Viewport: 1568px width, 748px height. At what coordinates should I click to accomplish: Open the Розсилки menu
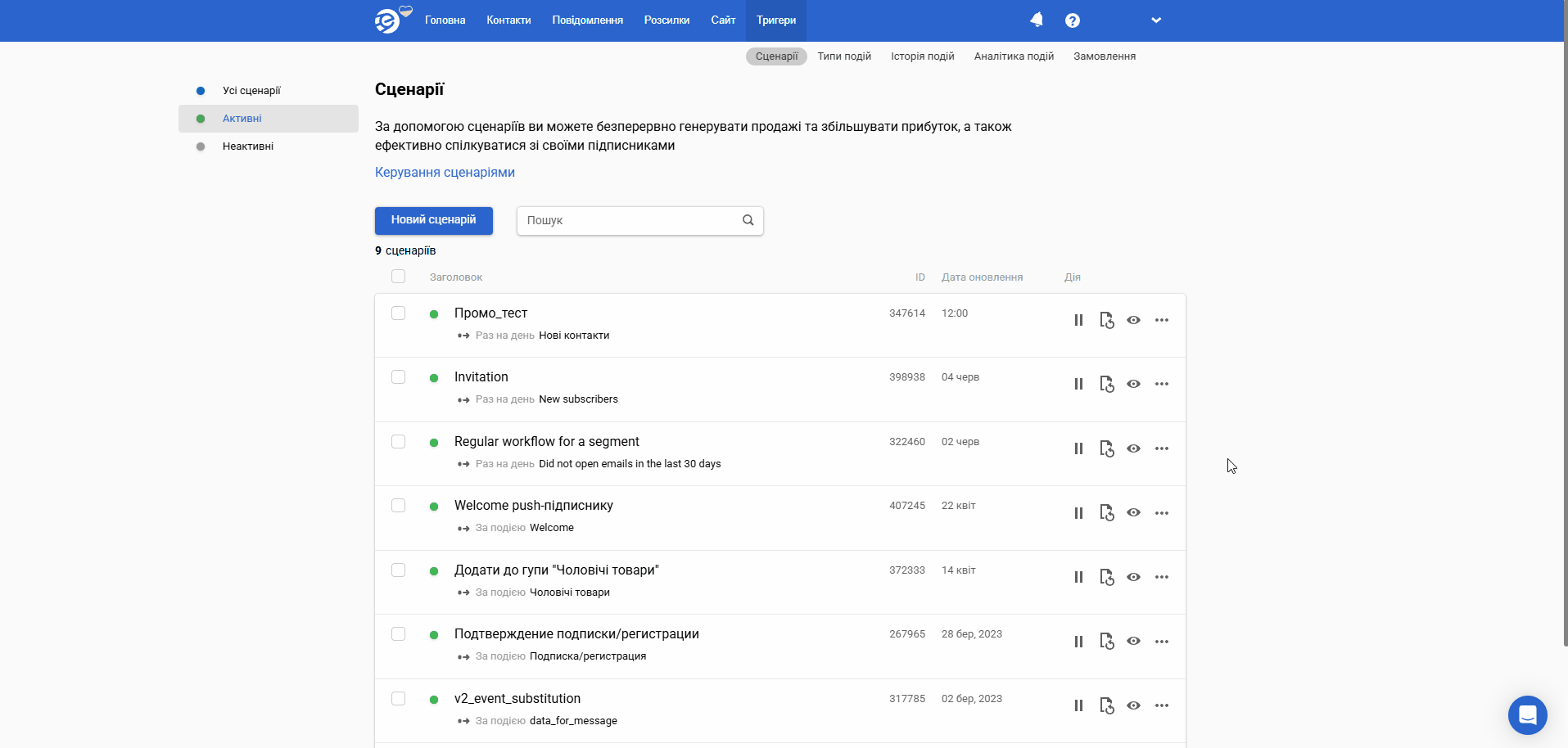[667, 20]
